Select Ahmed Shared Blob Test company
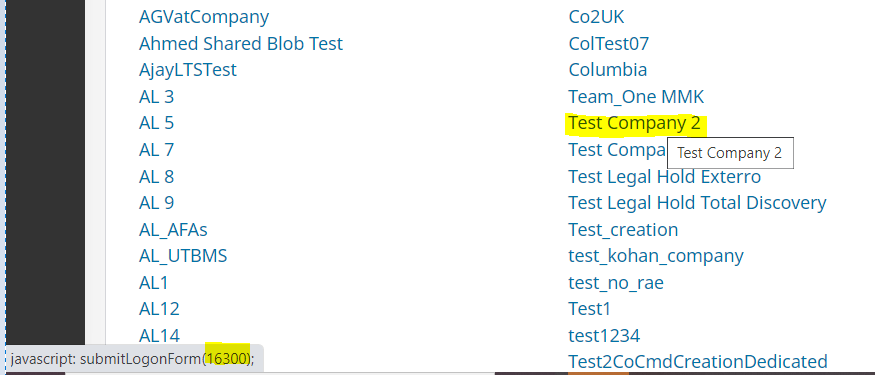The height and width of the screenshot is (375, 875). click(241, 44)
